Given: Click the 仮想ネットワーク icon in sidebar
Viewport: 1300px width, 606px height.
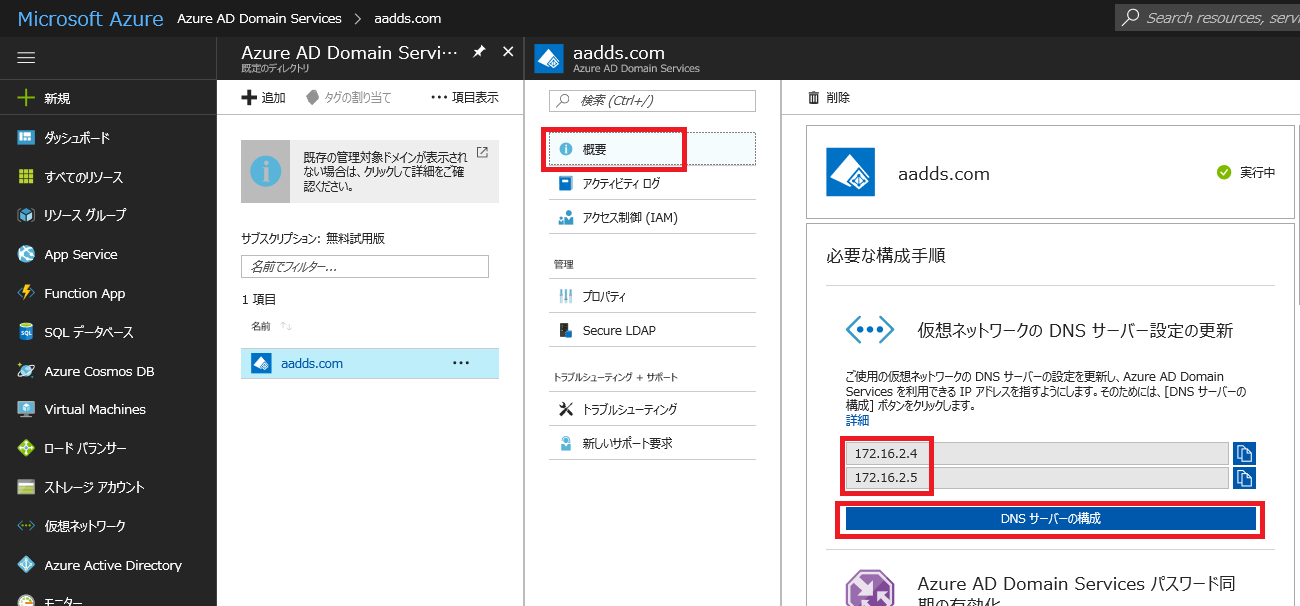Looking at the screenshot, I should pos(26,526).
